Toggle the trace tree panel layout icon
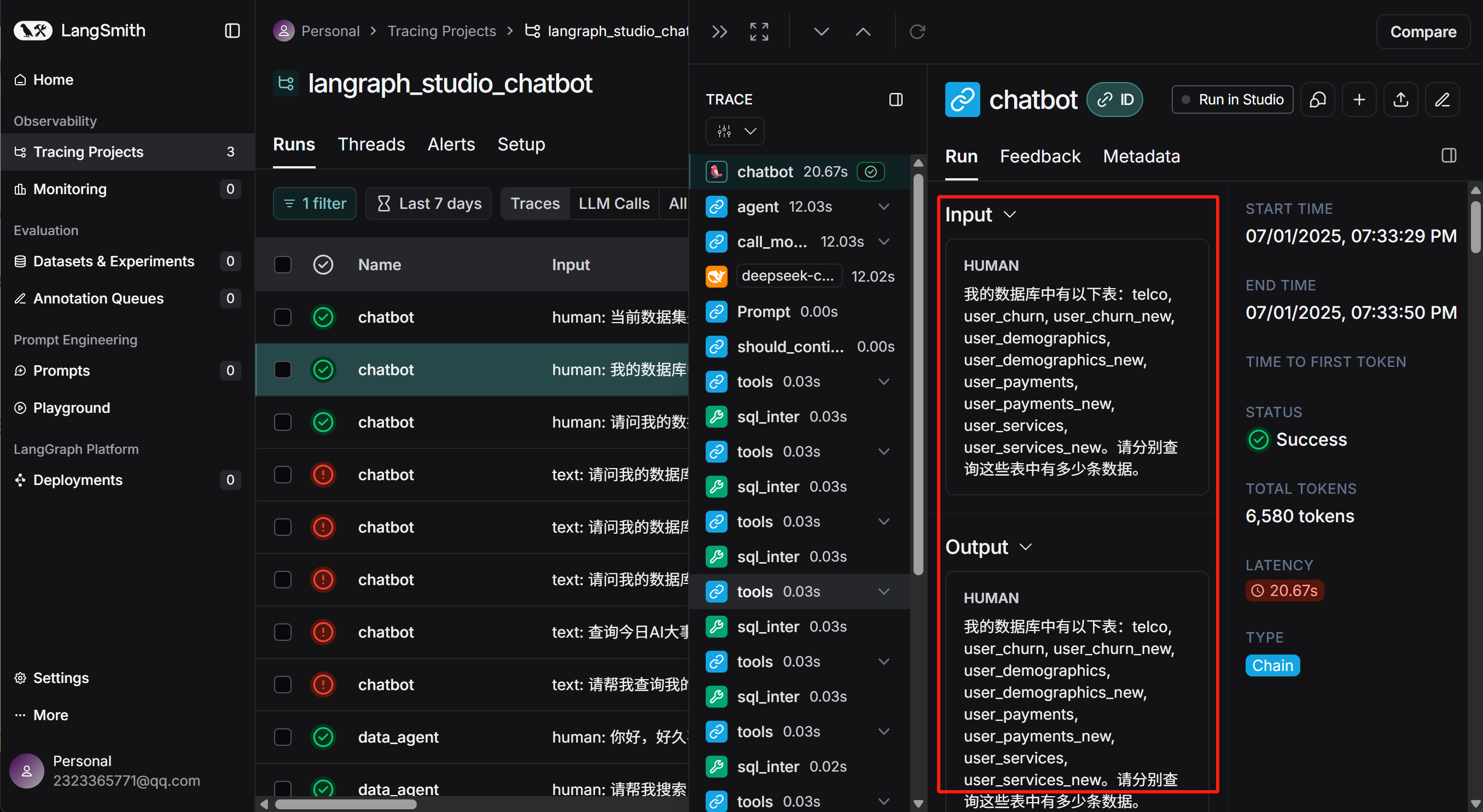1483x812 pixels. click(896, 100)
